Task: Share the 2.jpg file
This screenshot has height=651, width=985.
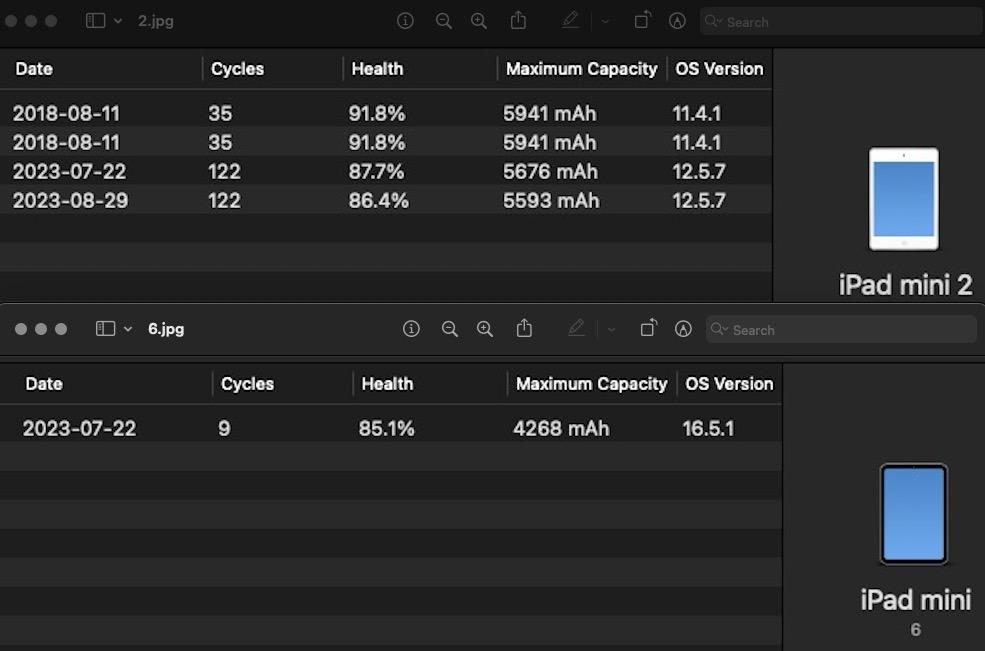Action: (x=518, y=21)
